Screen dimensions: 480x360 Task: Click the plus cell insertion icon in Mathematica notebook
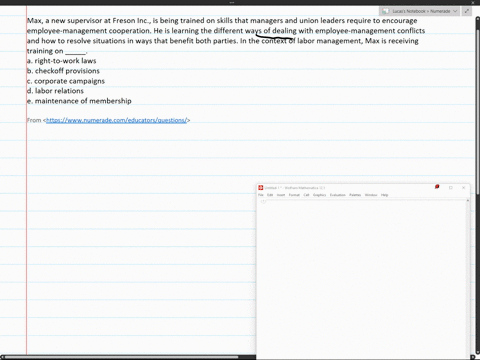click(x=263, y=202)
